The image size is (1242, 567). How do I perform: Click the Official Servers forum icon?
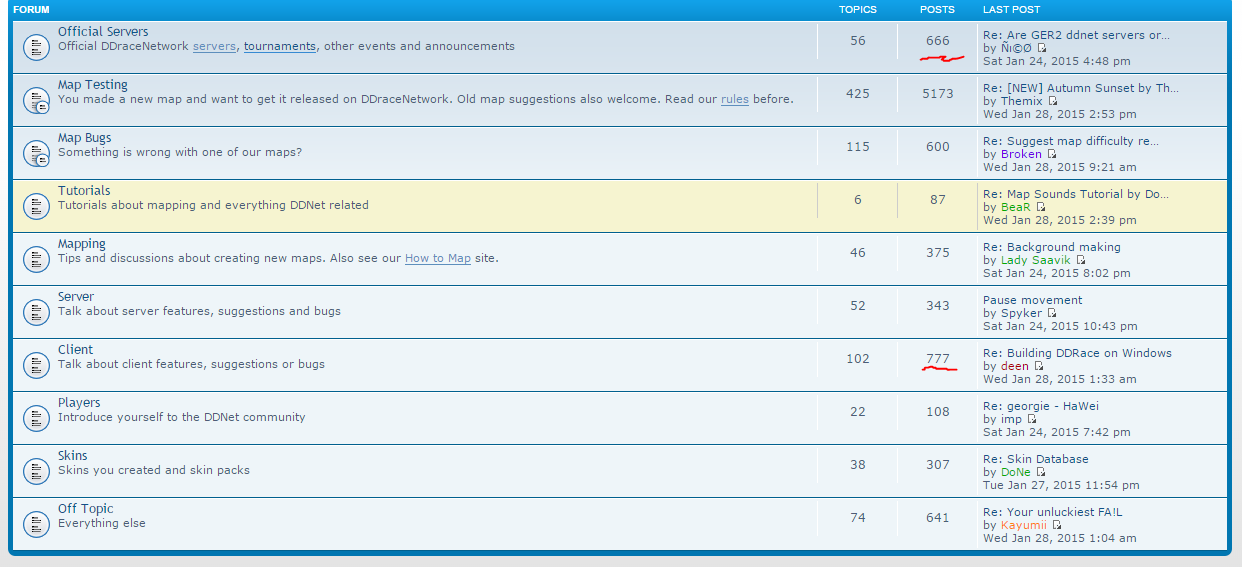coord(36,47)
